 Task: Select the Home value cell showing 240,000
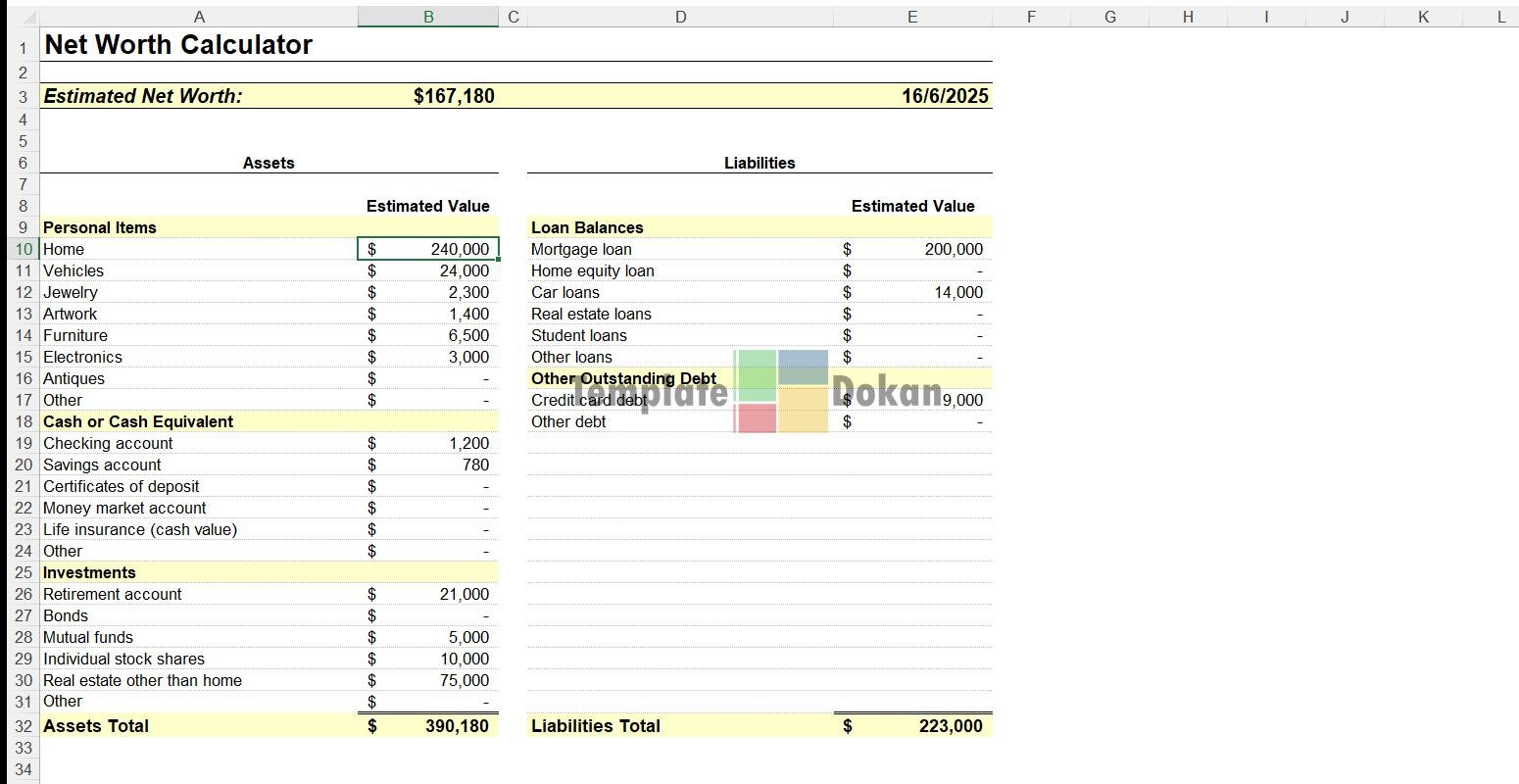[x=429, y=249]
